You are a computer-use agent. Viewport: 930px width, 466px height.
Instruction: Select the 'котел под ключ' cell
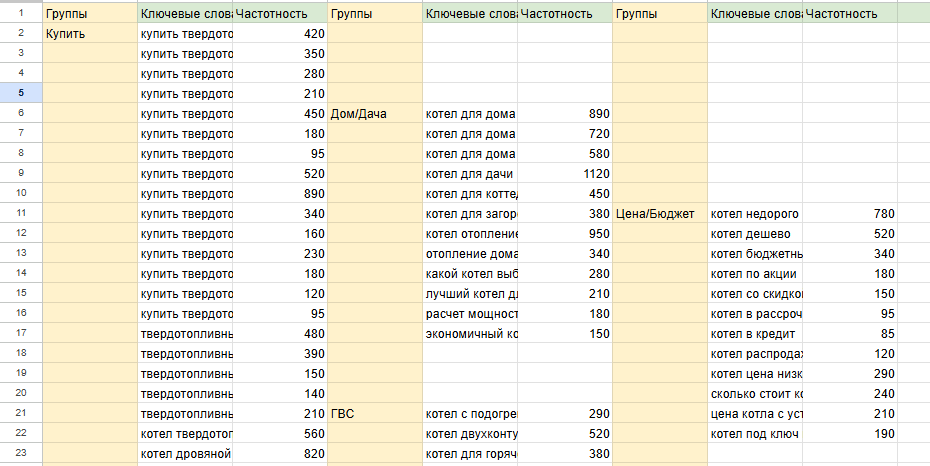point(754,433)
